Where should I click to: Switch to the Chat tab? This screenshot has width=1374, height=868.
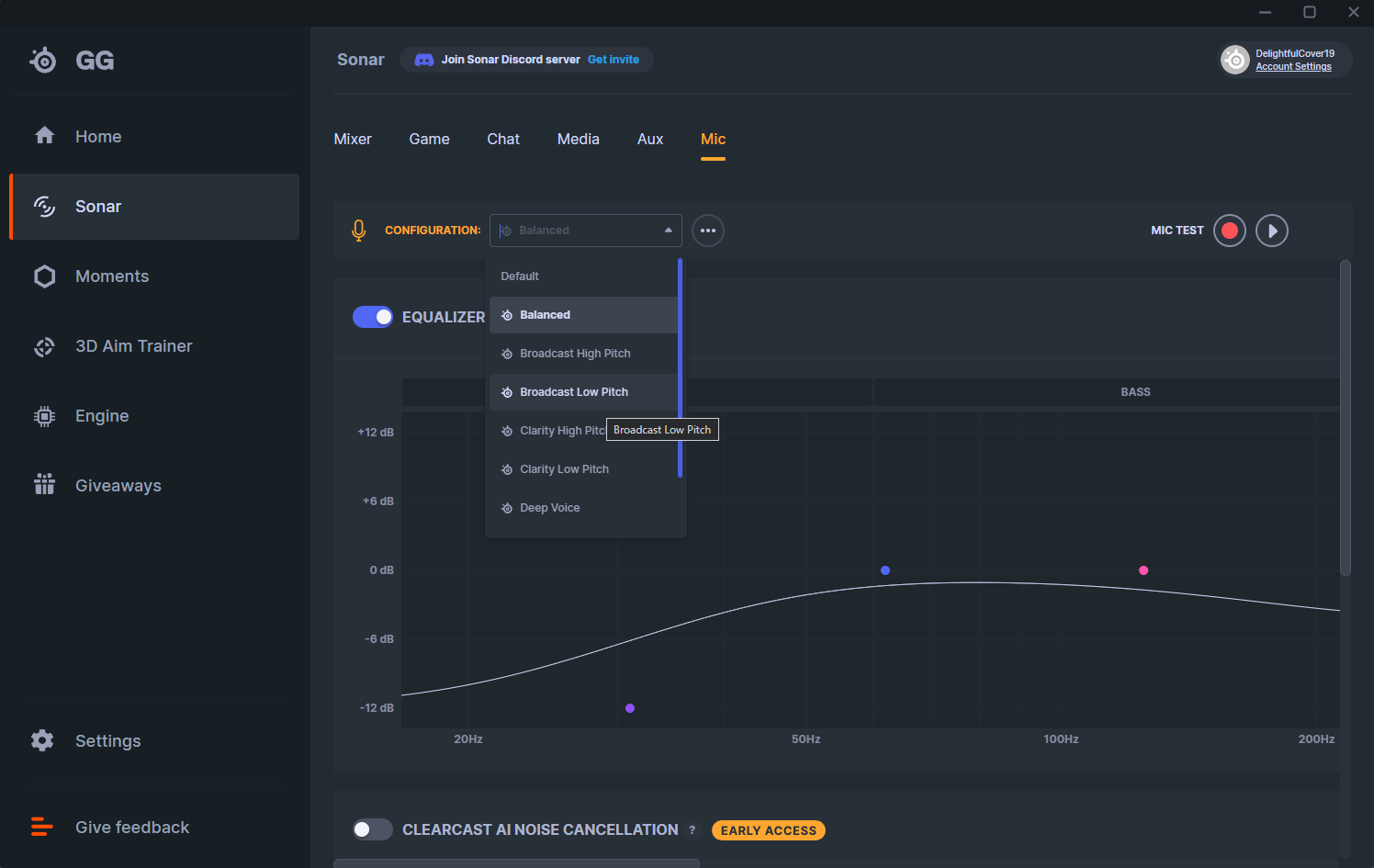tap(503, 139)
